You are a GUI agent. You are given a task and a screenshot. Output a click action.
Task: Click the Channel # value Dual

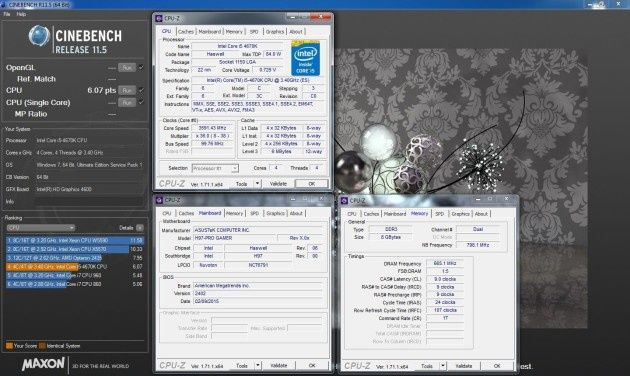478,229
